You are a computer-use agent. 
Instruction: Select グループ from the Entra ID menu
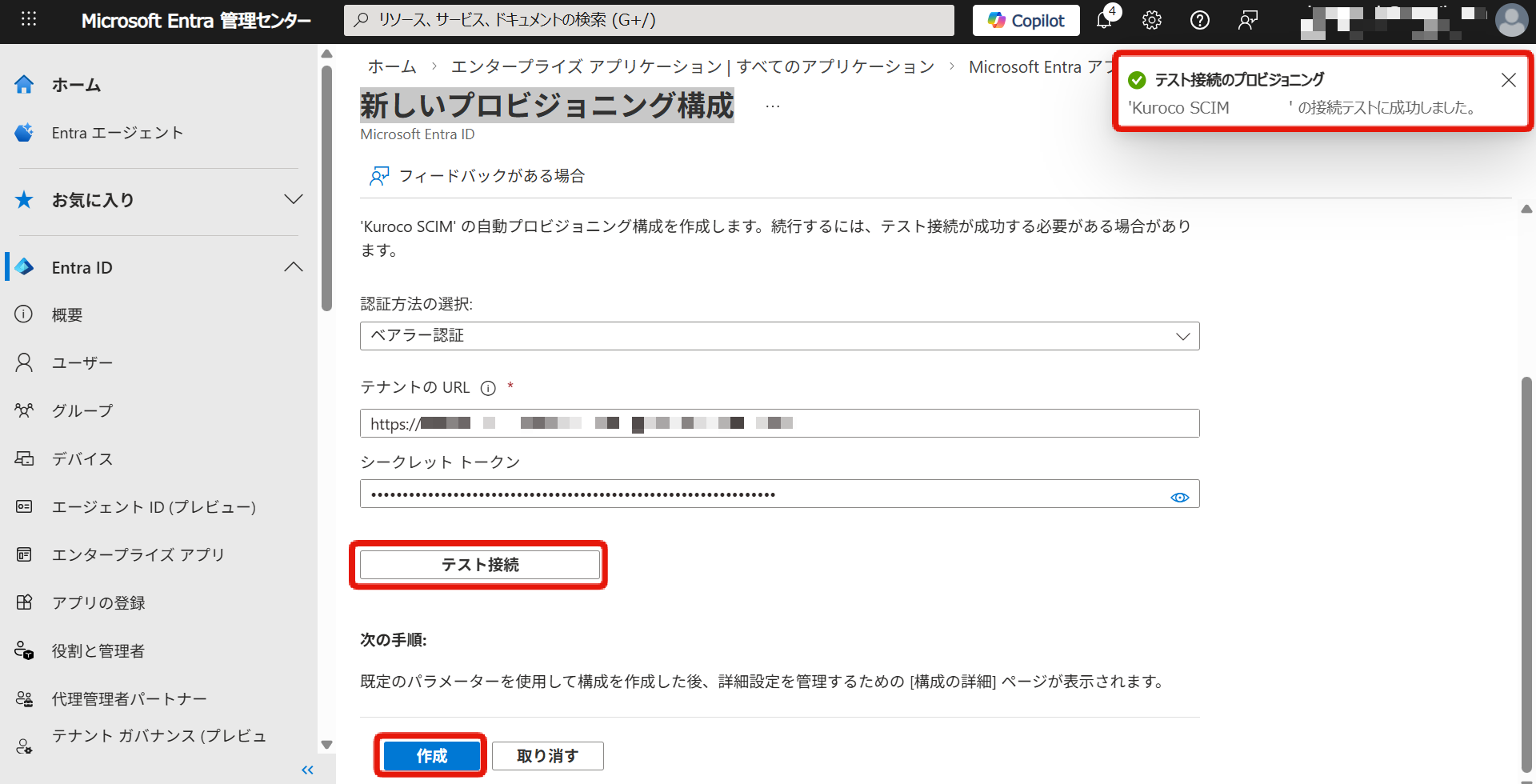click(x=81, y=410)
